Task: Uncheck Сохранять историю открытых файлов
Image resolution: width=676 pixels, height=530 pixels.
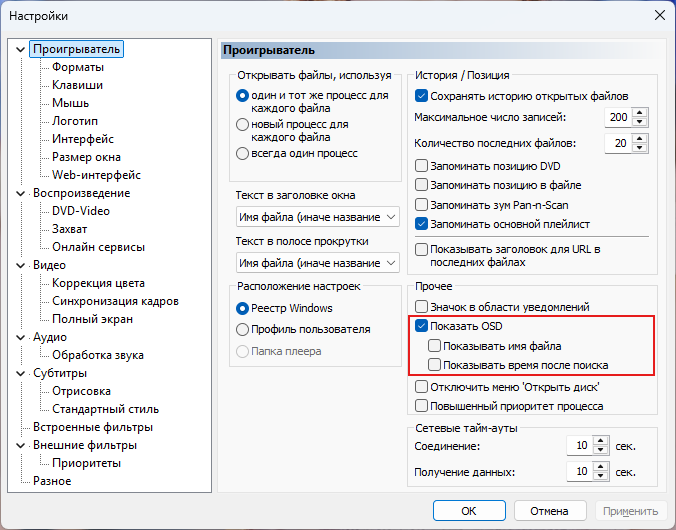Action: coord(421,96)
